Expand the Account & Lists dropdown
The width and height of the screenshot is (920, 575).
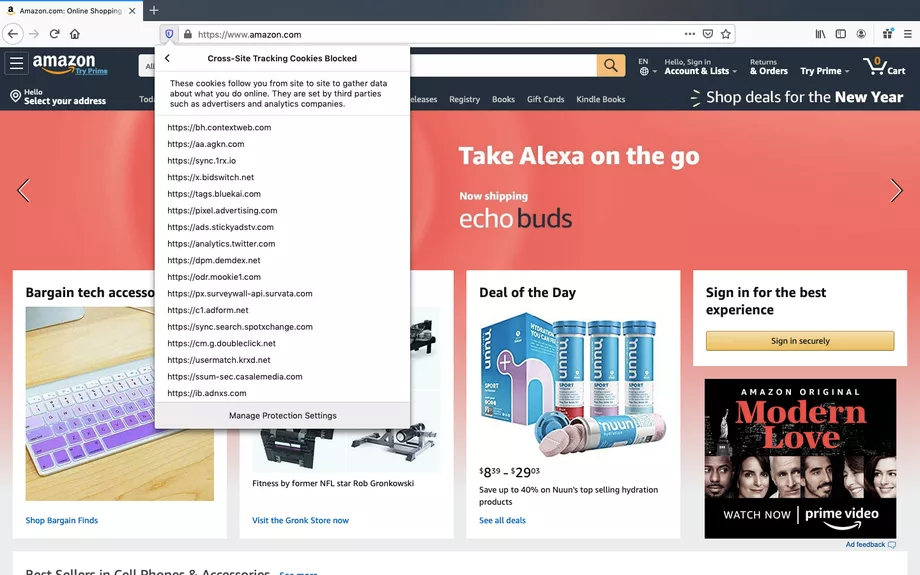tap(700, 66)
